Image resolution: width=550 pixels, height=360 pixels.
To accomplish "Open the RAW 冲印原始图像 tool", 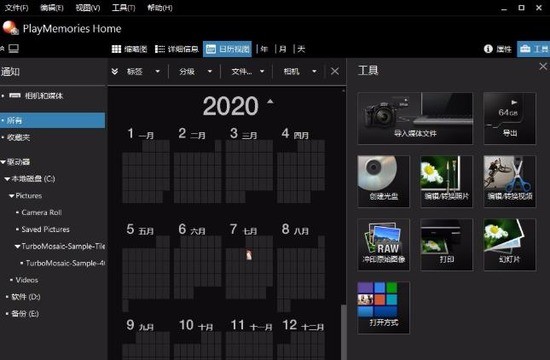I will pos(383,244).
